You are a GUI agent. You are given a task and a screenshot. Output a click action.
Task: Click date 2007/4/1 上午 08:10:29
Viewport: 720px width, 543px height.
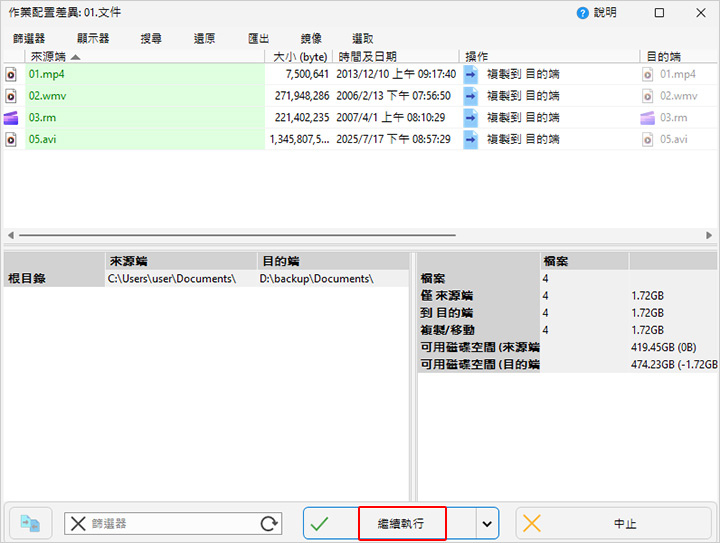(391, 118)
